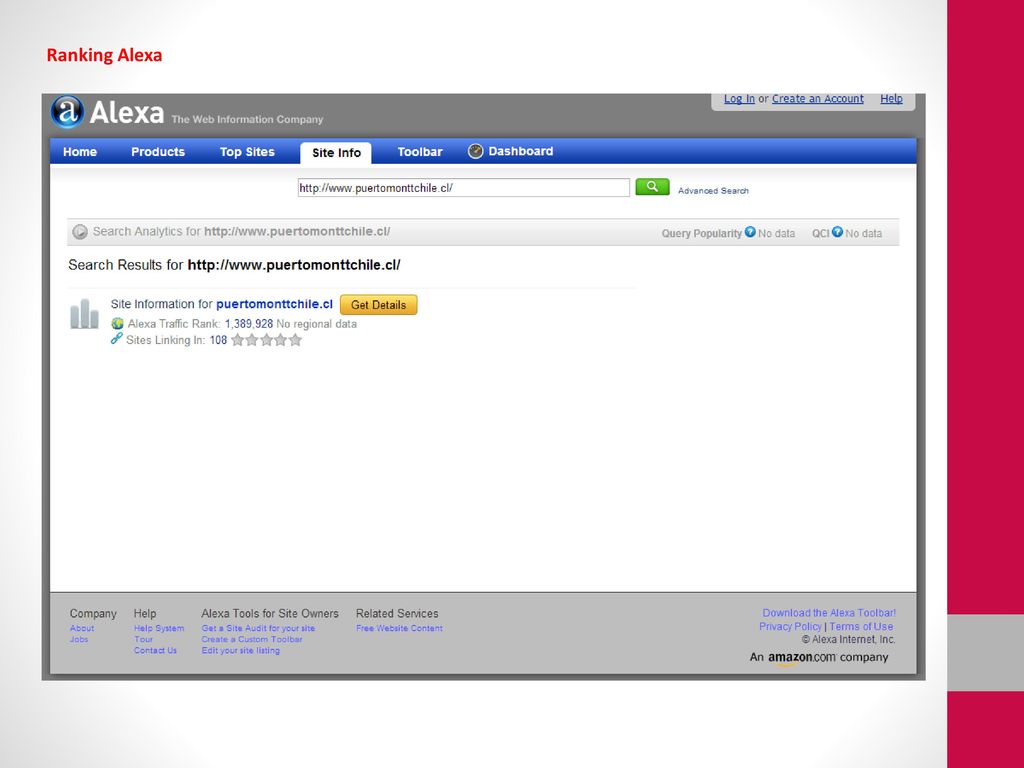Screen dimensions: 1024x768
Task: Open the Jobs footer link
Action: click(79, 639)
